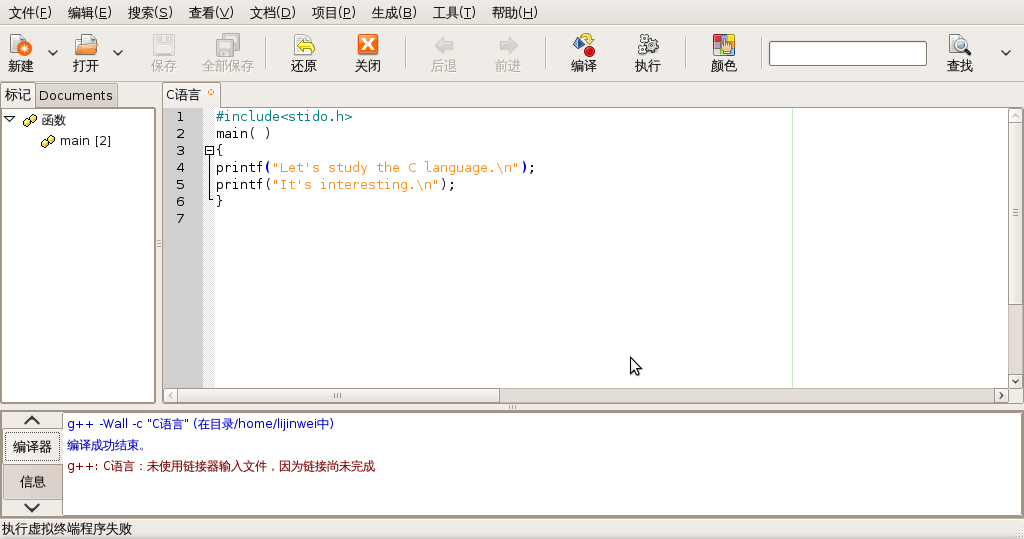This screenshot has width=1024, height=539.
Task: Click the printf "Let's study the C language" line
Action: pos(376,167)
